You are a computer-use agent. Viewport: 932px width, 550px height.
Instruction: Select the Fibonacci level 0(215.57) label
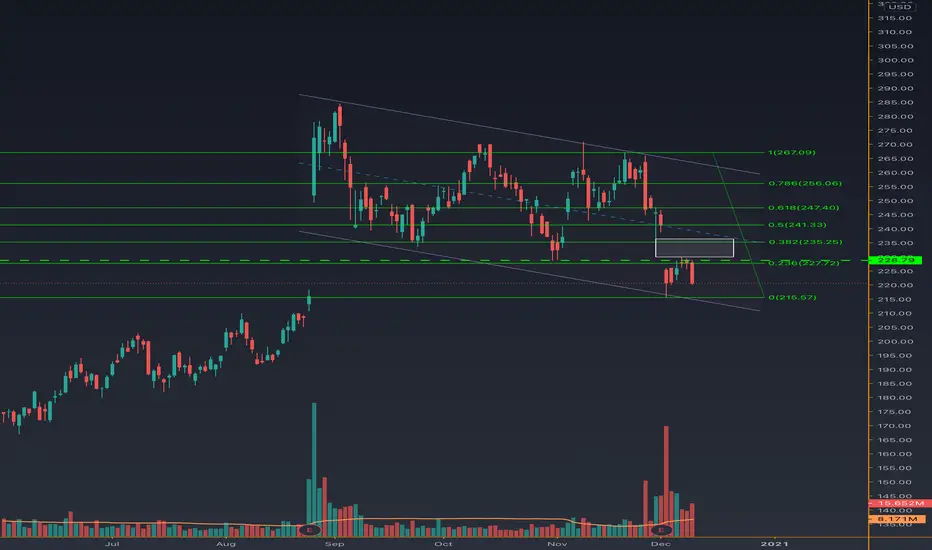click(x=792, y=297)
